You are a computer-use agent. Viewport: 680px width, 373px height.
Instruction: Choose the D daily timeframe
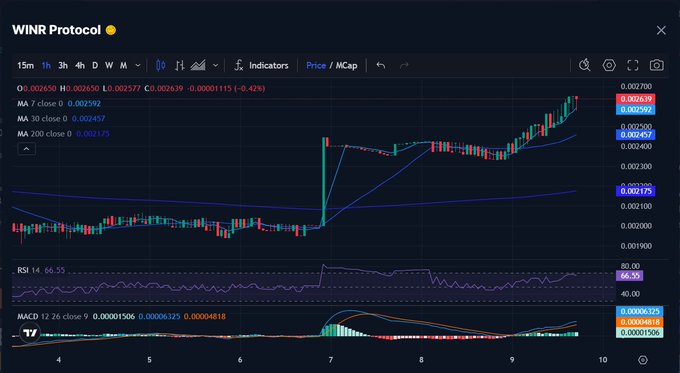point(95,65)
